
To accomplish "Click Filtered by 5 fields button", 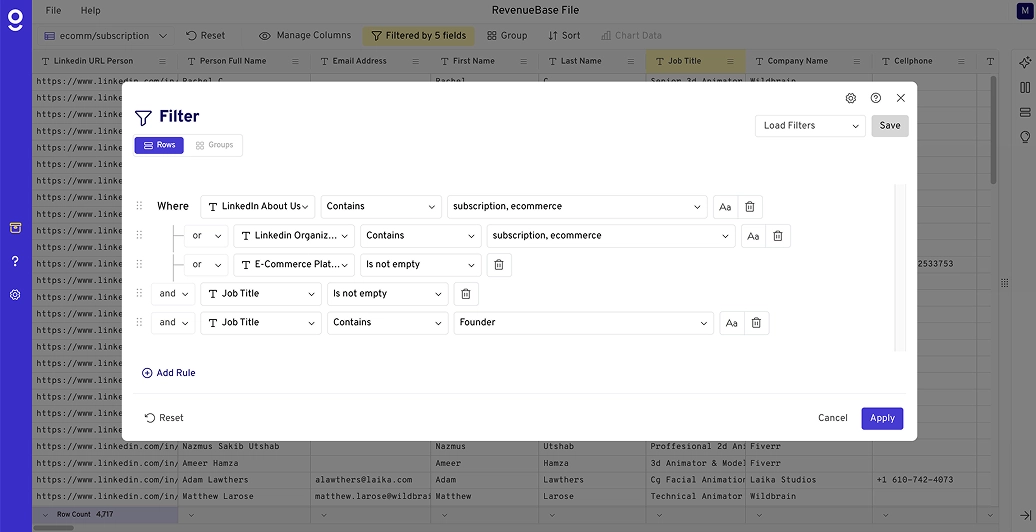I will [419, 36].
